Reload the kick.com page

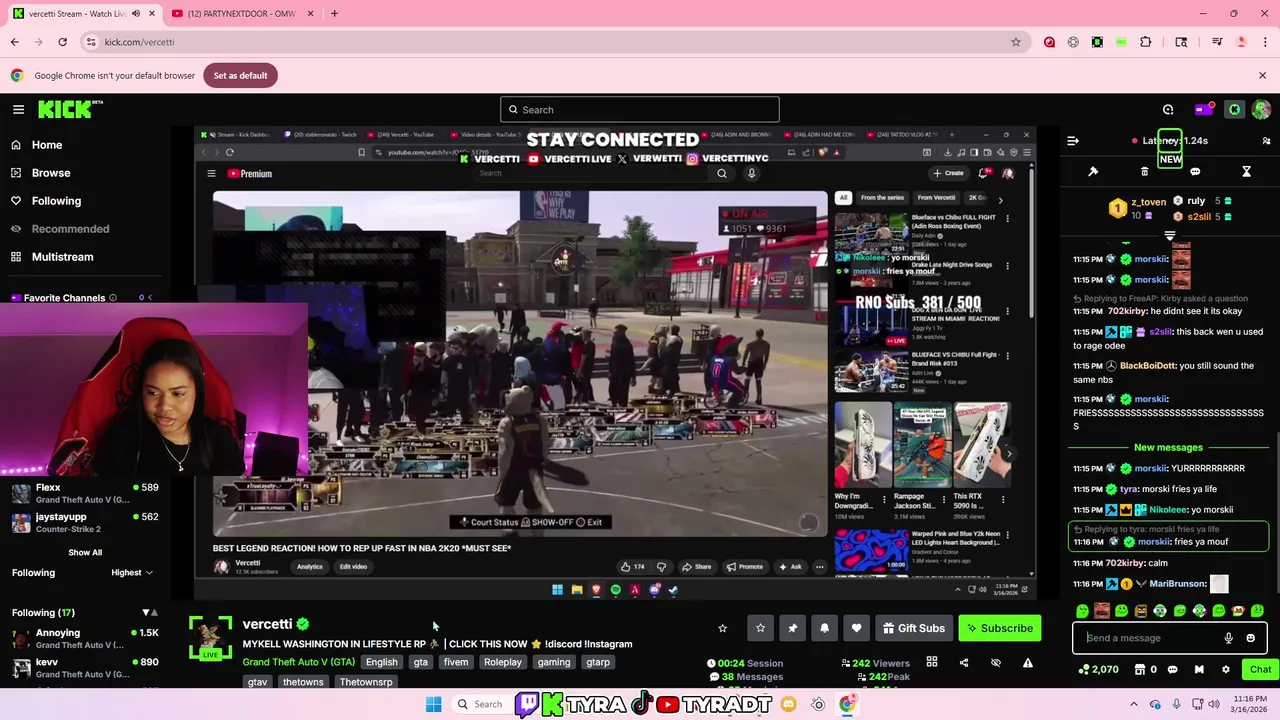[x=62, y=42]
